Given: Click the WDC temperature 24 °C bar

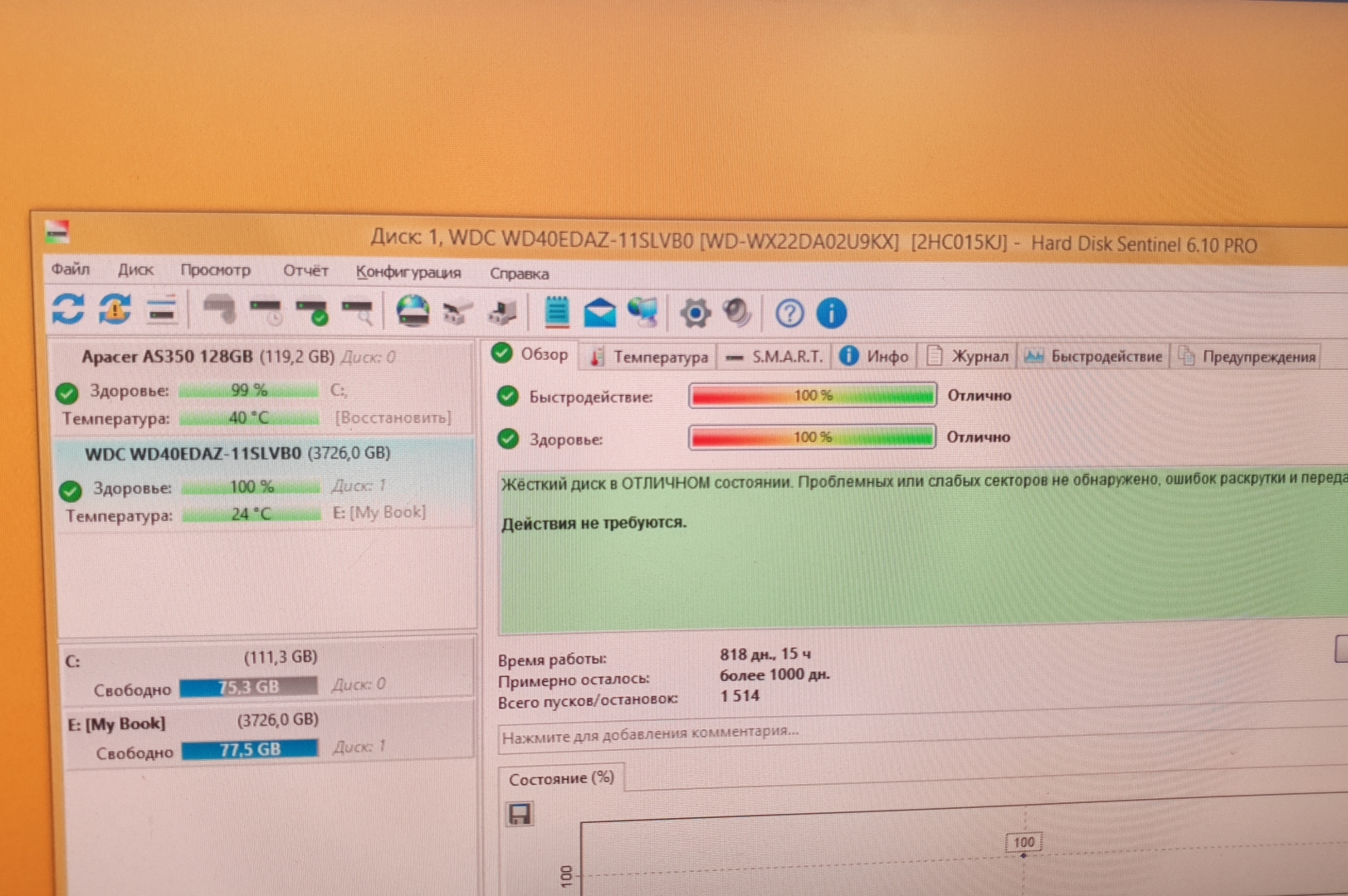Looking at the screenshot, I should pos(252,514).
